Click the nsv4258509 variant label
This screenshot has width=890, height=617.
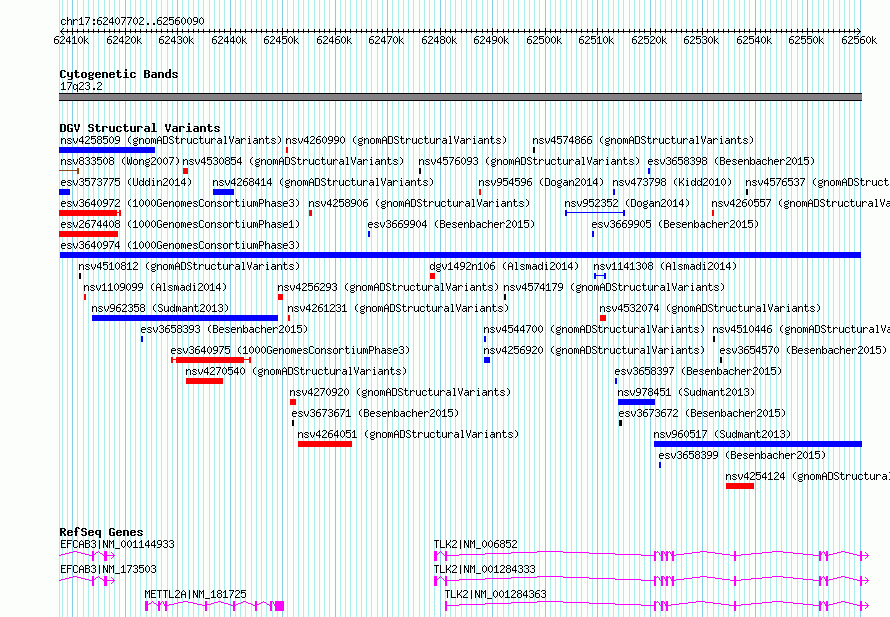coord(171,140)
